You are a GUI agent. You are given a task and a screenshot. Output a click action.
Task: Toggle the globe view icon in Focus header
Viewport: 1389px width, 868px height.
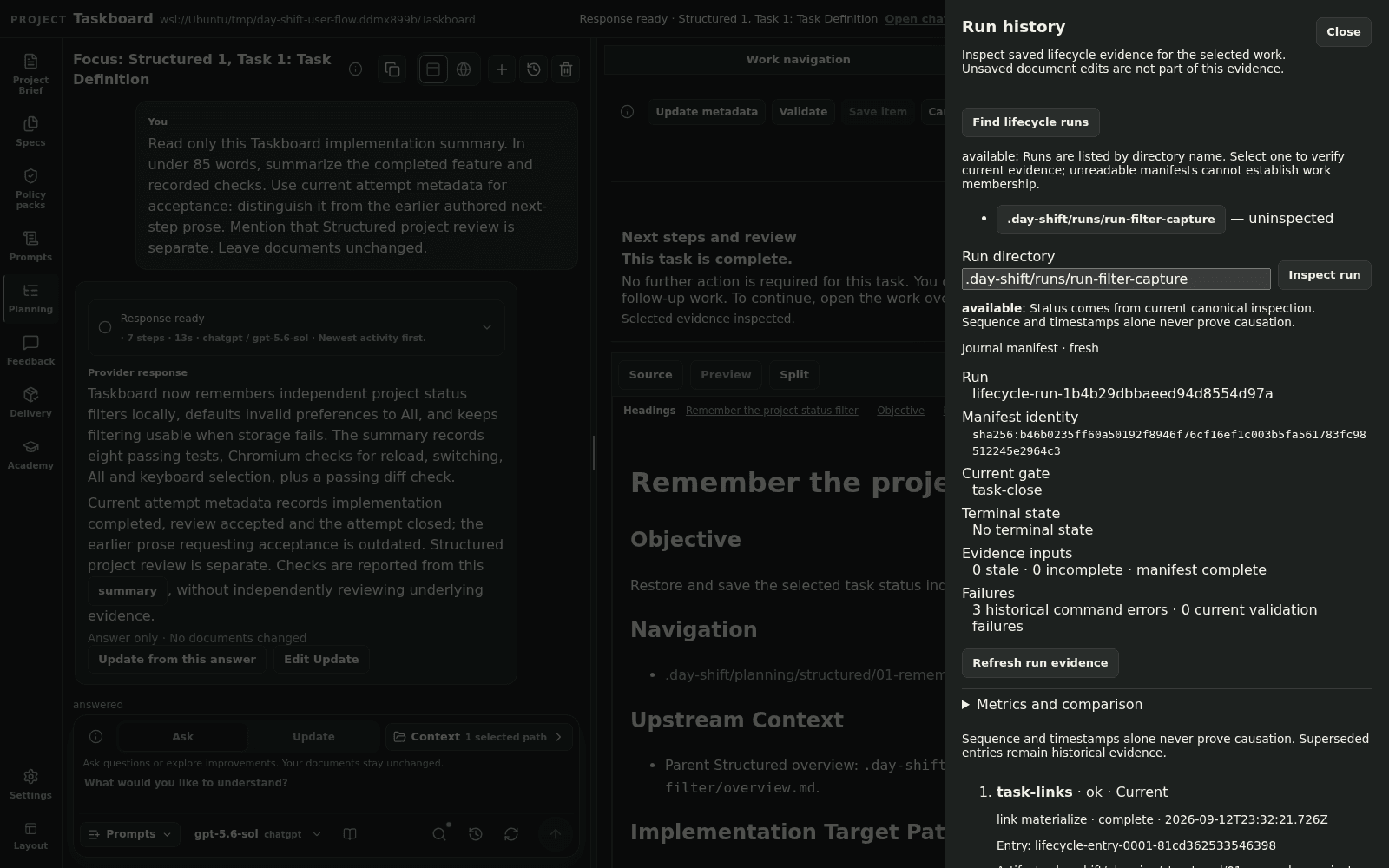click(464, 69)
